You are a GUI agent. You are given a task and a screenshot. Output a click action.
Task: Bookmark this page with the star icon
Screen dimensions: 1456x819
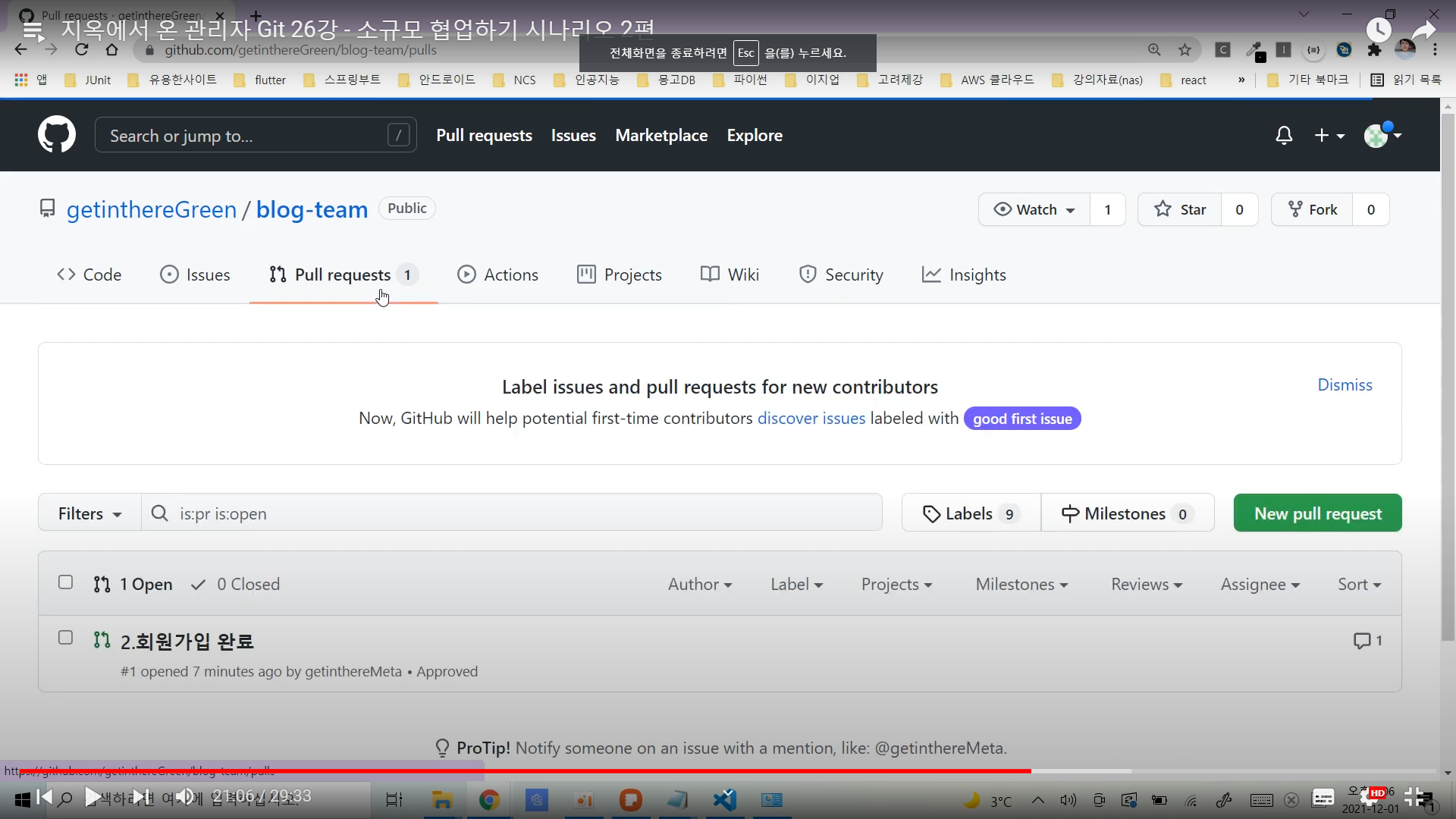point(1185,50)
